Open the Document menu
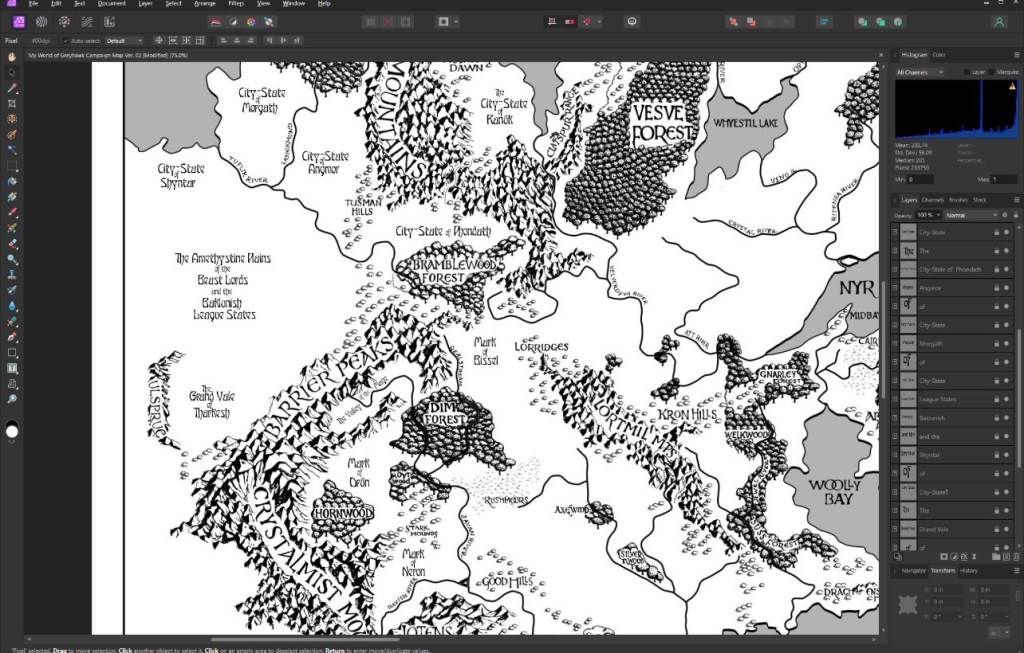 112,4
